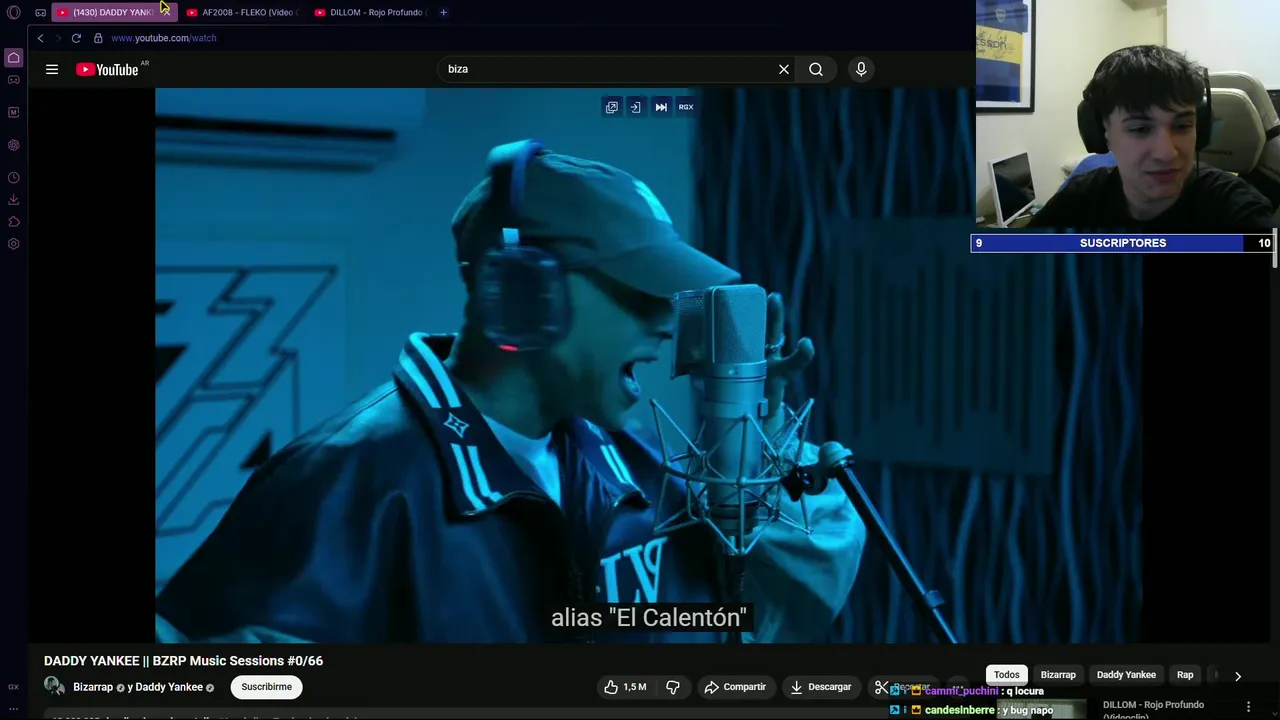The height and width of the screenshot is (720, 1280).
Task: Select the Todos filter chip
Action: click(1007, 675)
